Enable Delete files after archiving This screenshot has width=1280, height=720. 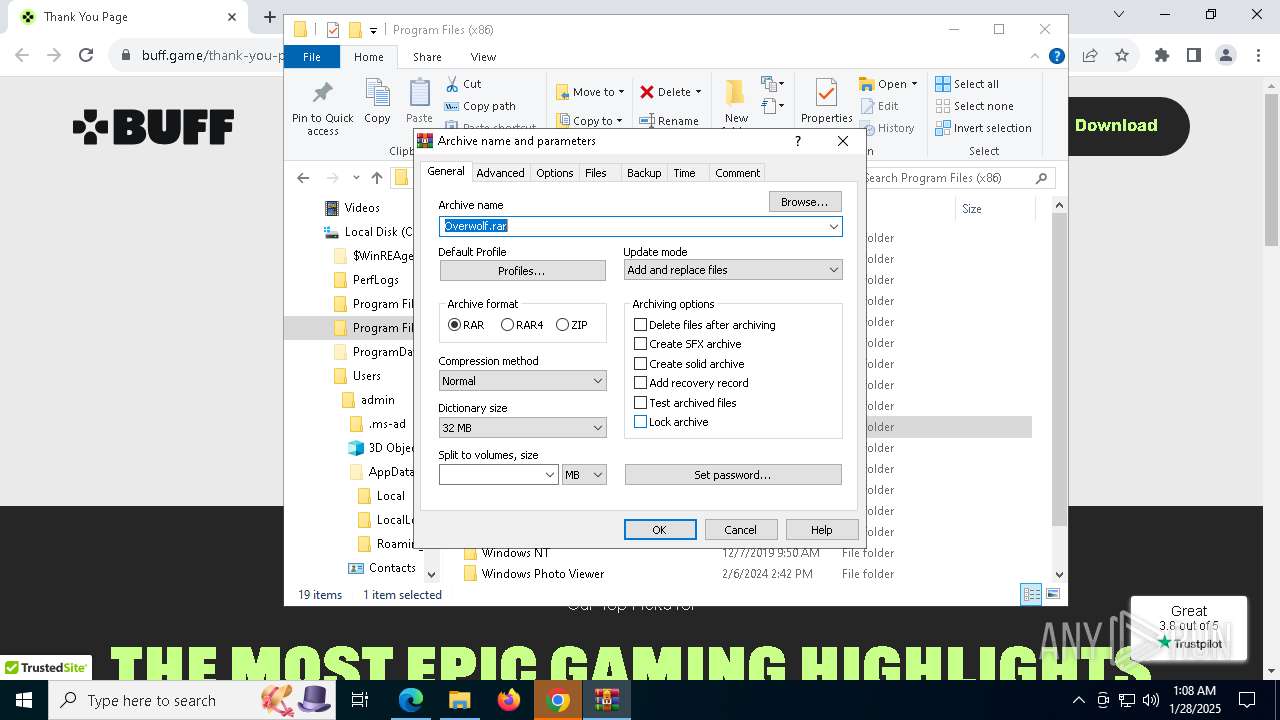640,325
